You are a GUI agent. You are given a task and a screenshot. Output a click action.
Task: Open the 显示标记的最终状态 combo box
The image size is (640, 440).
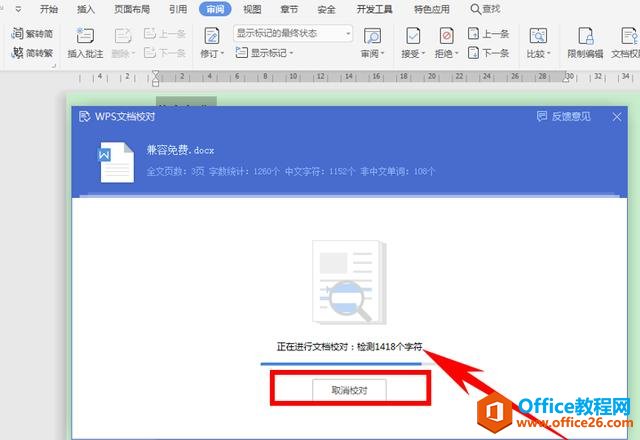click(x=293, y=33)
